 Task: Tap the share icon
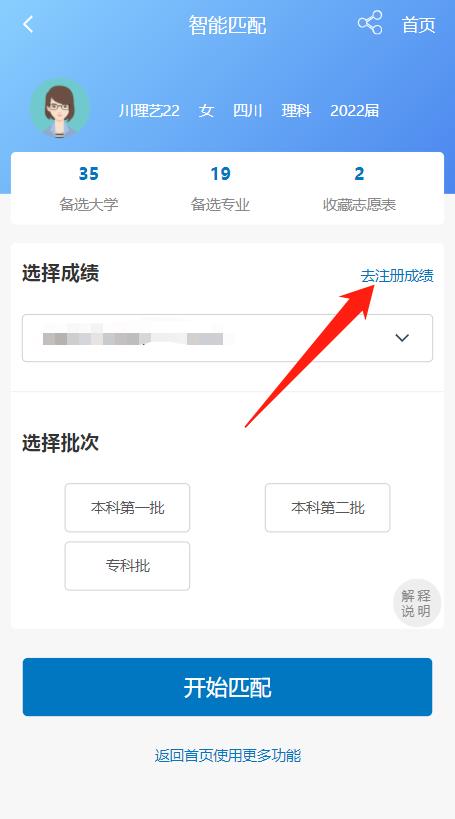pyautogui.click(x=370, y=23)
